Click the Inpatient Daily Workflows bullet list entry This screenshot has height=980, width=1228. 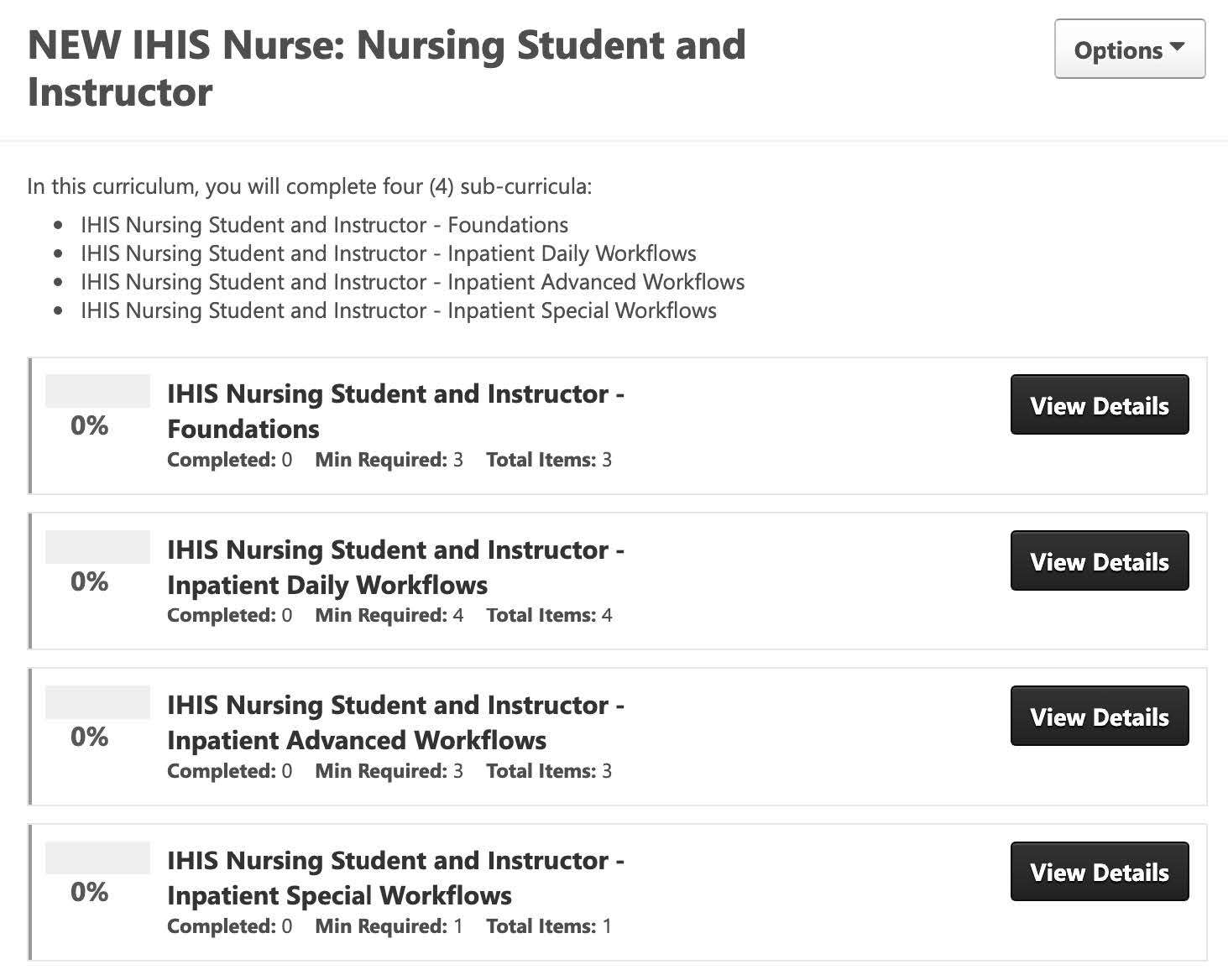click(388, 253)
